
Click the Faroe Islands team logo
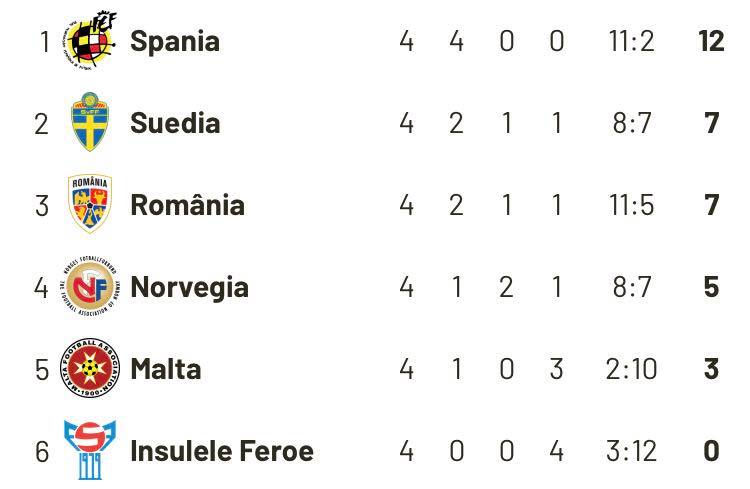tap(90, 451)
